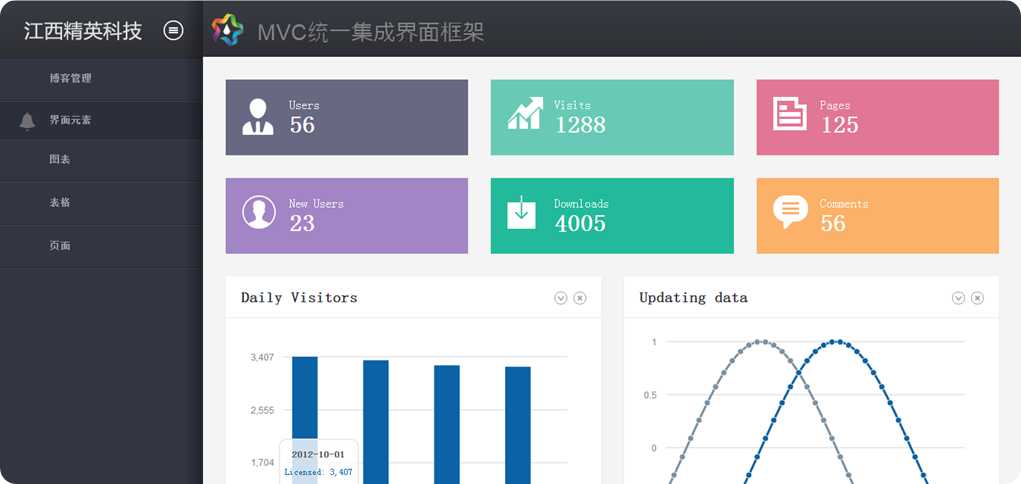The height and width of the screenshot is (484, 1021).
Task: Open the New Users 23 card
Action: [x=346, y=216]
